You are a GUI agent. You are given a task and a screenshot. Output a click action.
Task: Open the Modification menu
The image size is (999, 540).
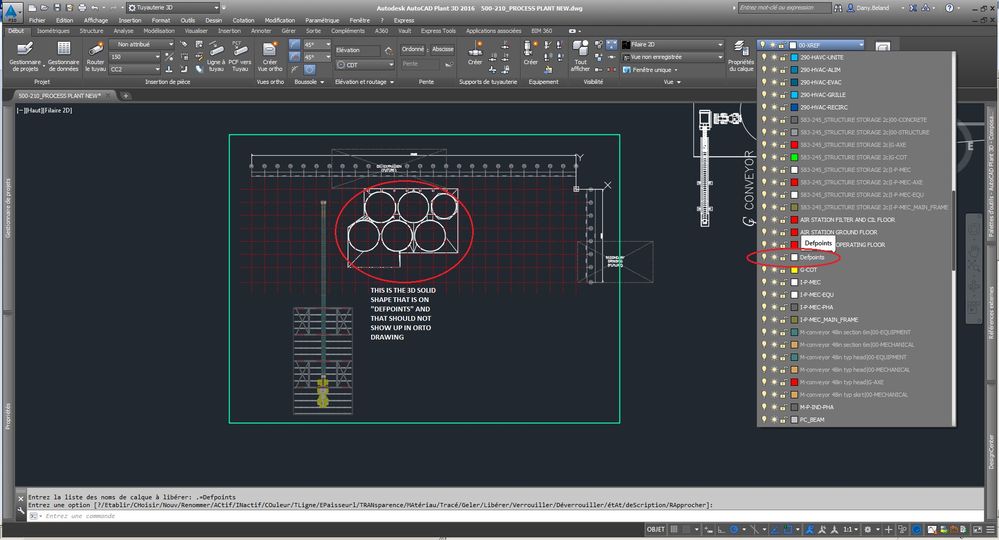click(280, 20)
